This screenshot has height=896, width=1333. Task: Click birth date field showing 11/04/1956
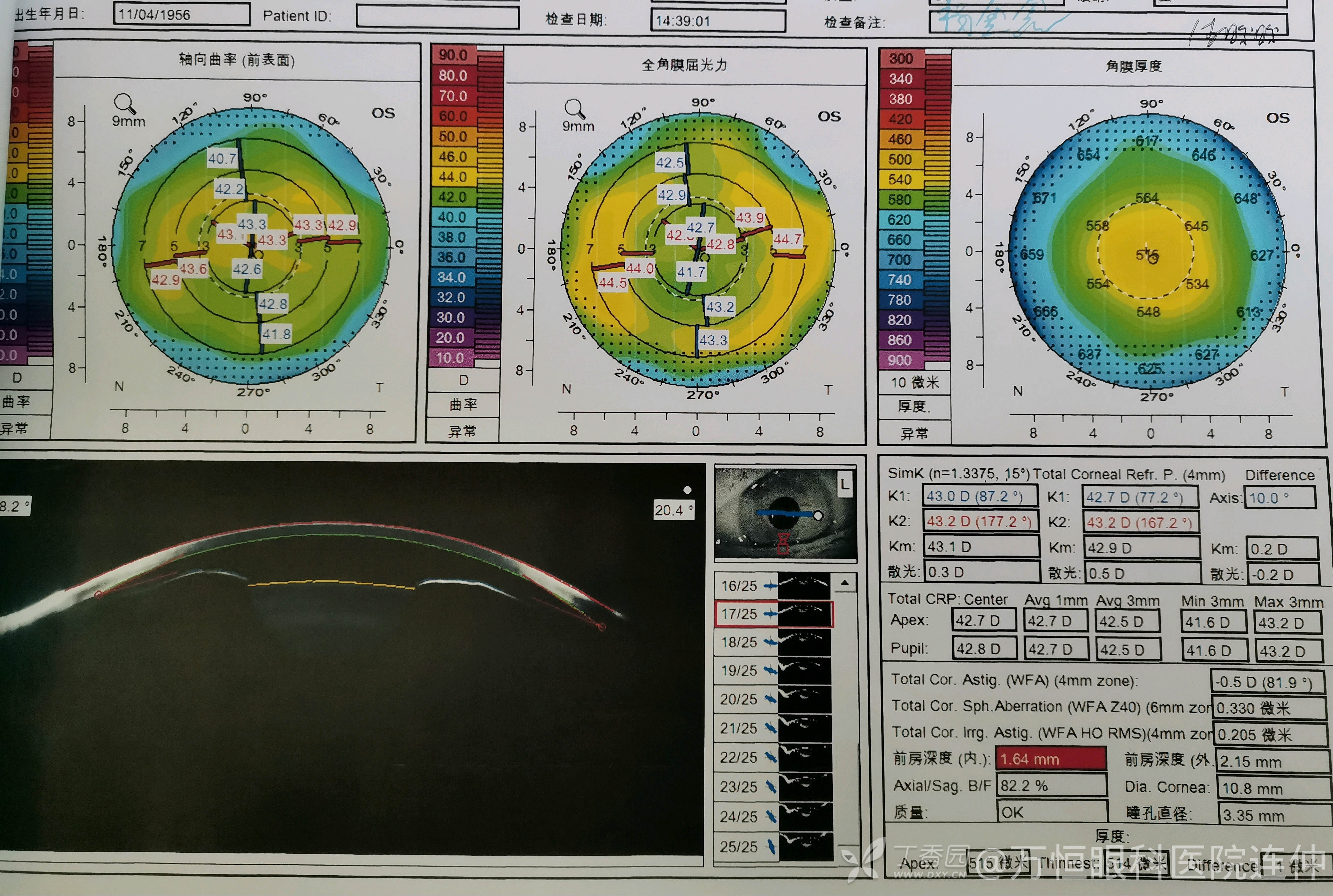point(182,14)
